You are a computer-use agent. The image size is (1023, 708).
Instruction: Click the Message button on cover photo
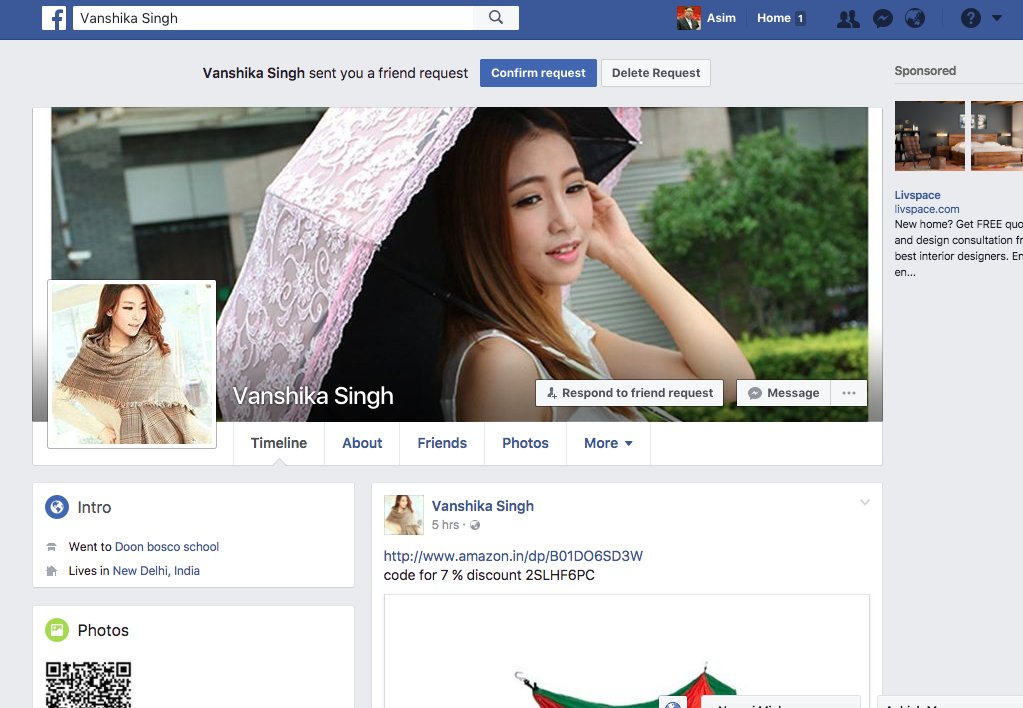pyautogui.click(x=784, y=393)
